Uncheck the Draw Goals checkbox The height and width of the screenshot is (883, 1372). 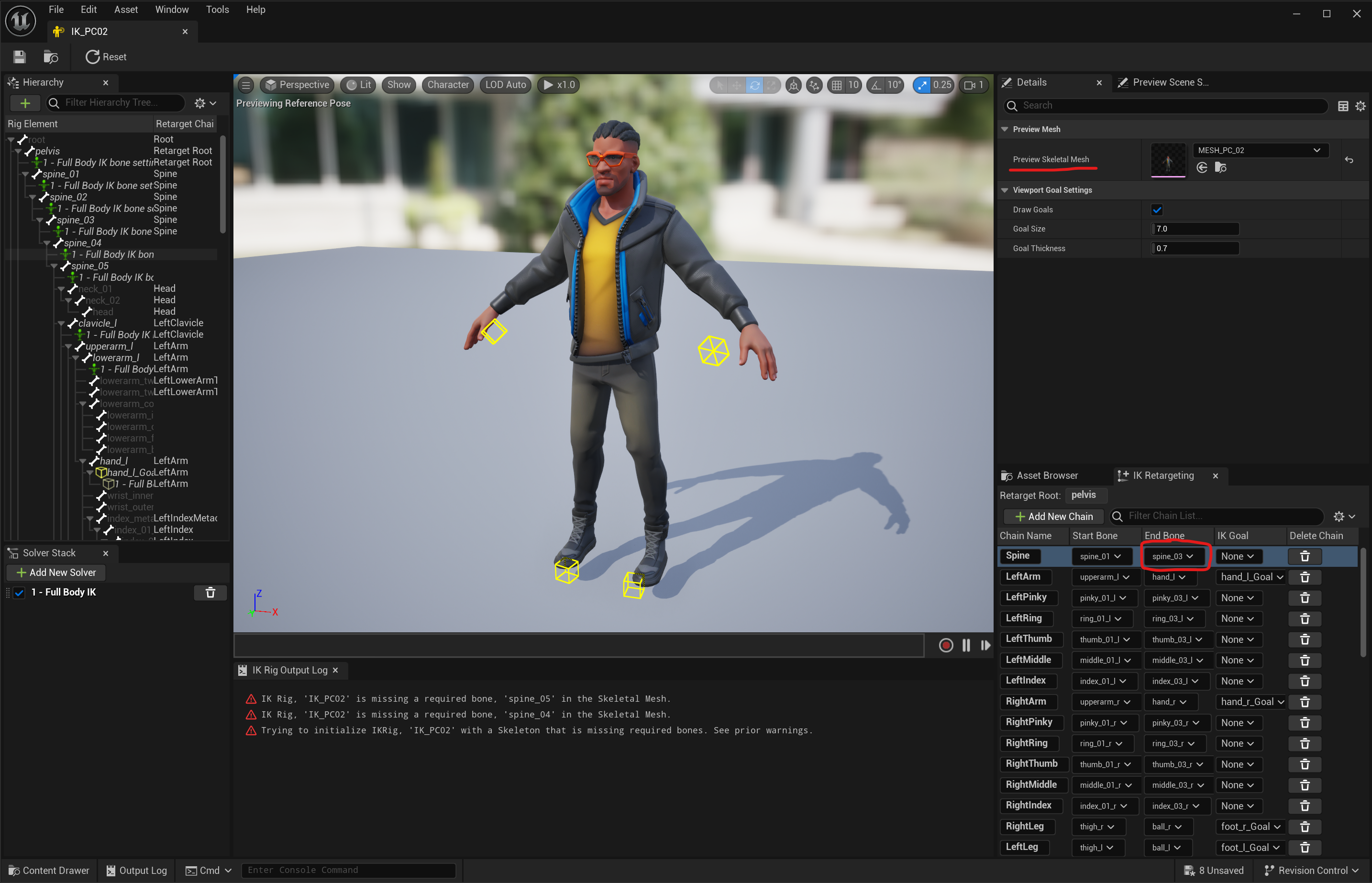pyautogui.click(x=1156, y=210)
